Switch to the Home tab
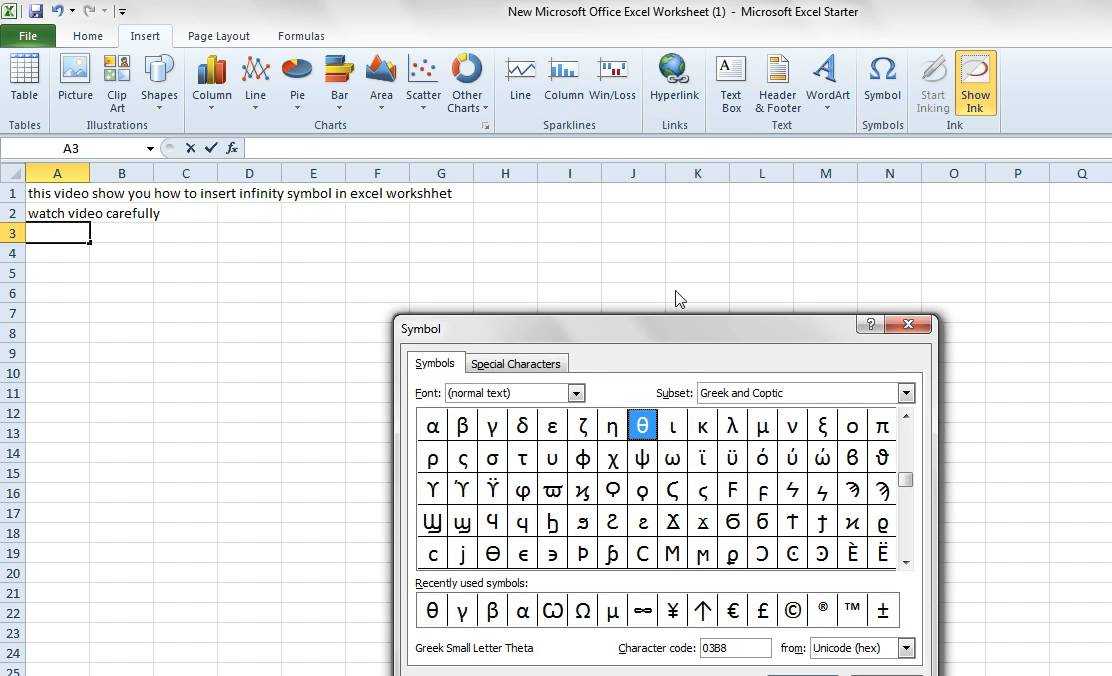1112x676 pixels. point(88,36)
